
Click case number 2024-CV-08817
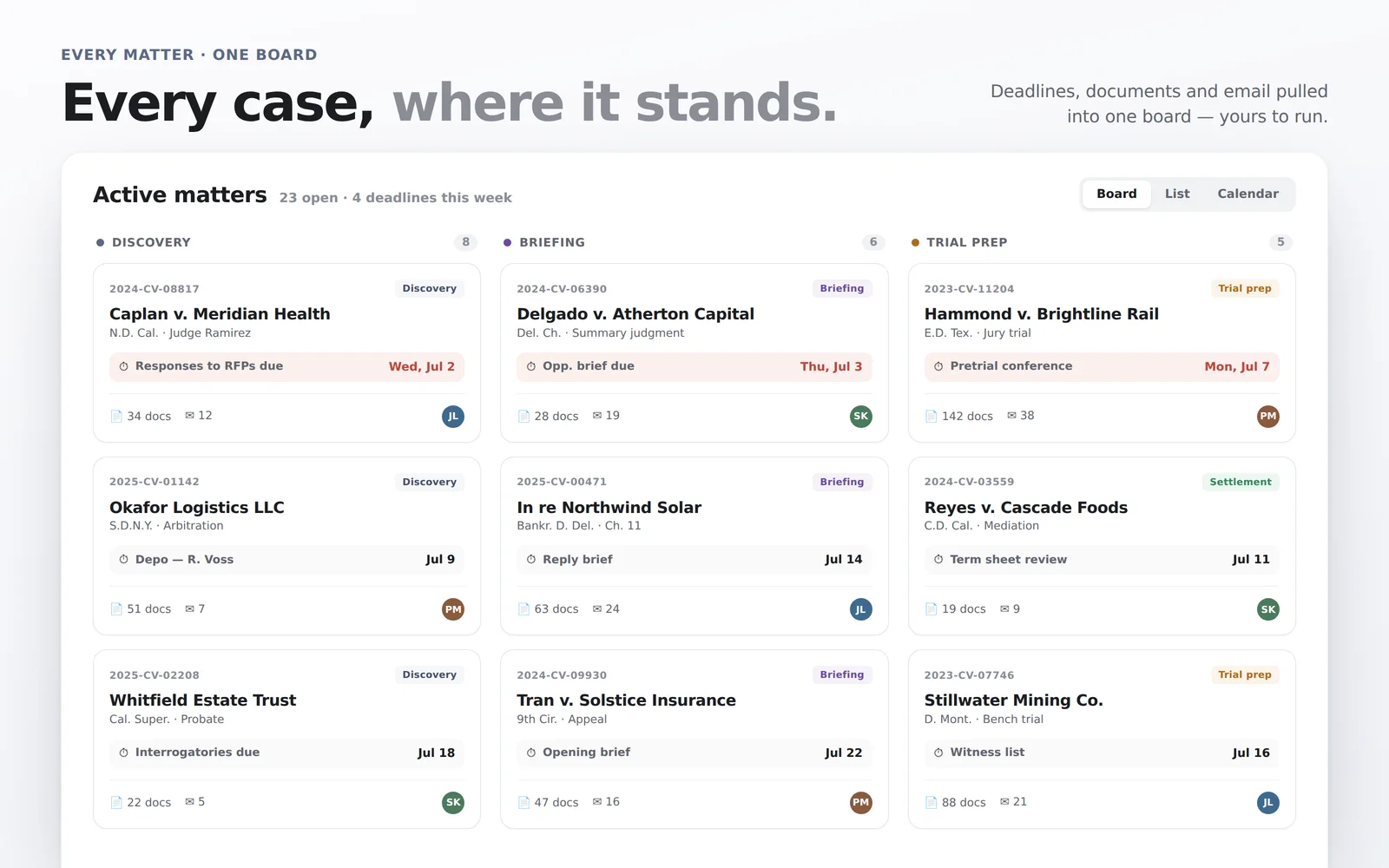(155, 289)
